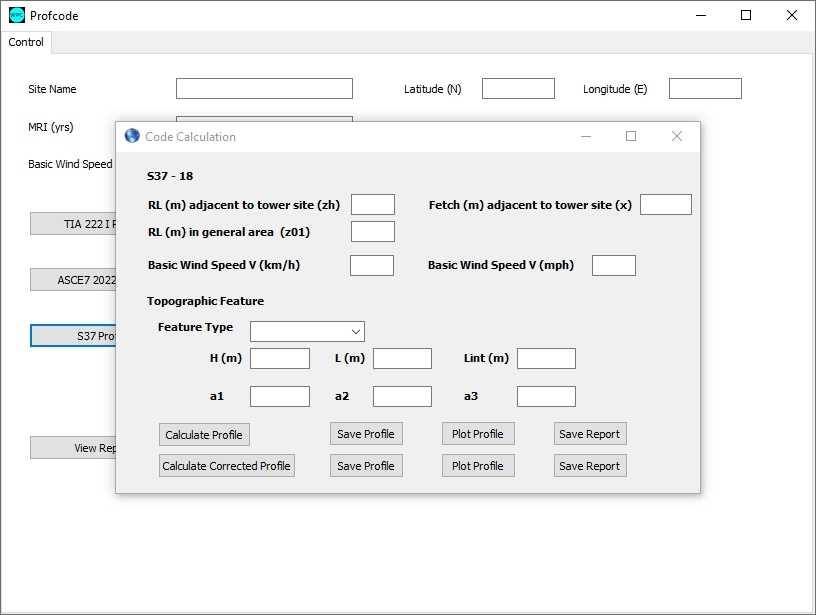Screen dimensions: 816x615
Task: Click the TIA 222 button in main window
Action: pyautogui.click(x=73, y=224)
